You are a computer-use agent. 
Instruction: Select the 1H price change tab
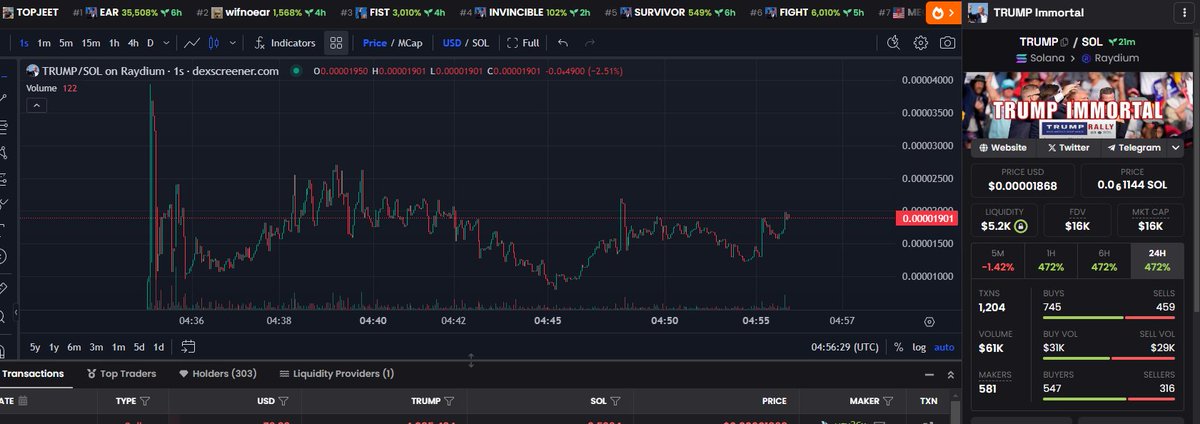[x=1050, y=260]
